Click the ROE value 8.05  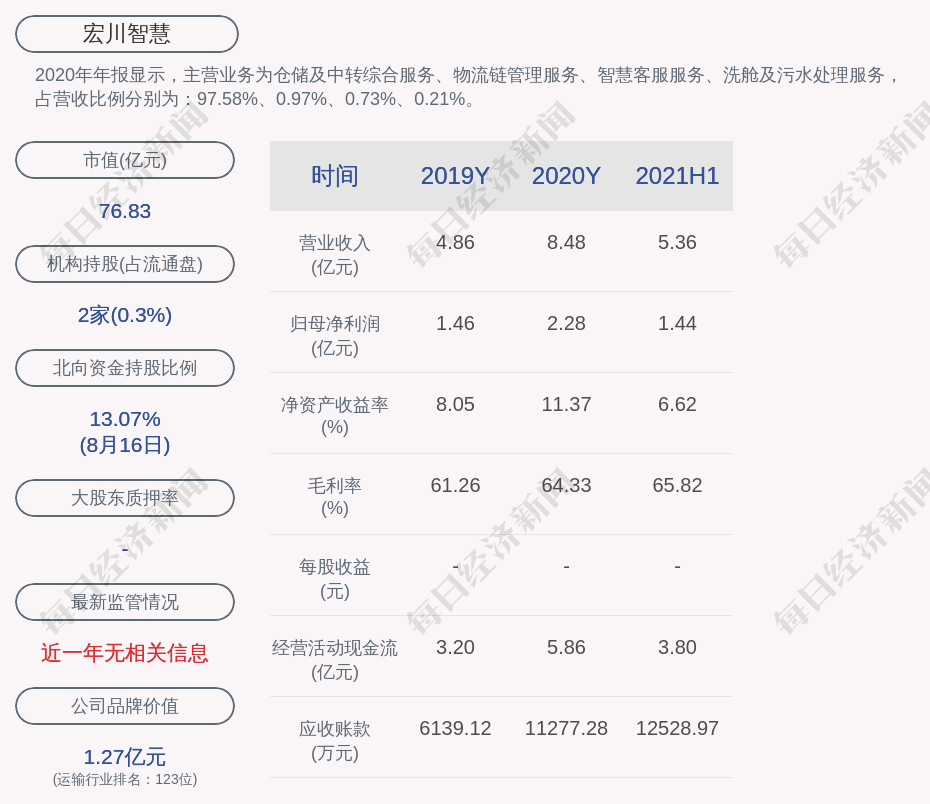(x=456, y=404)
